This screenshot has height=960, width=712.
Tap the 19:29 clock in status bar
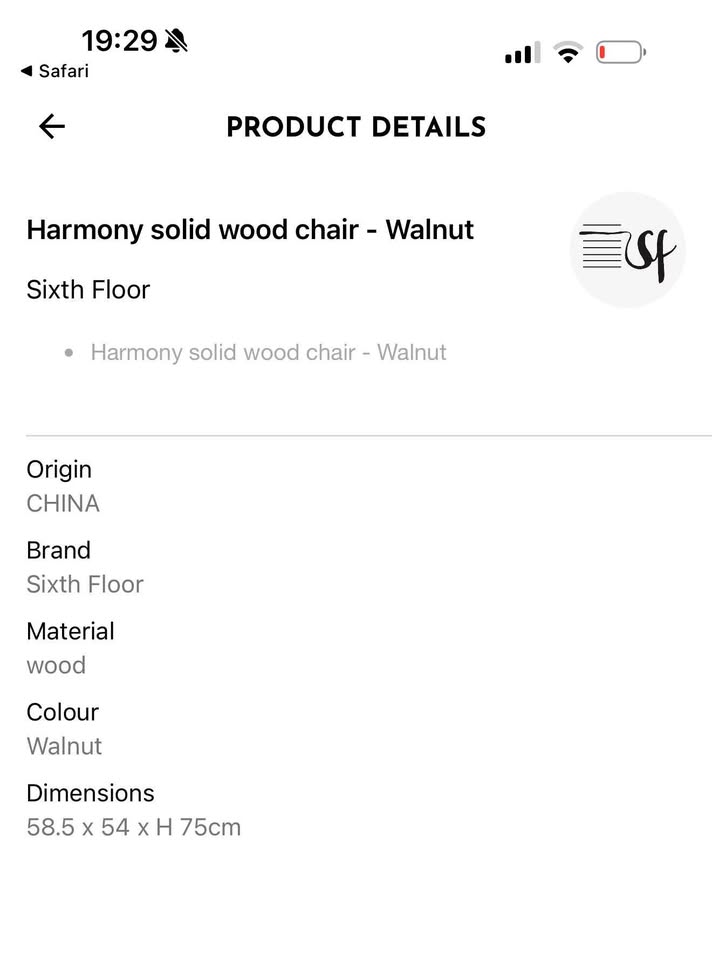[x=119, y=41]
